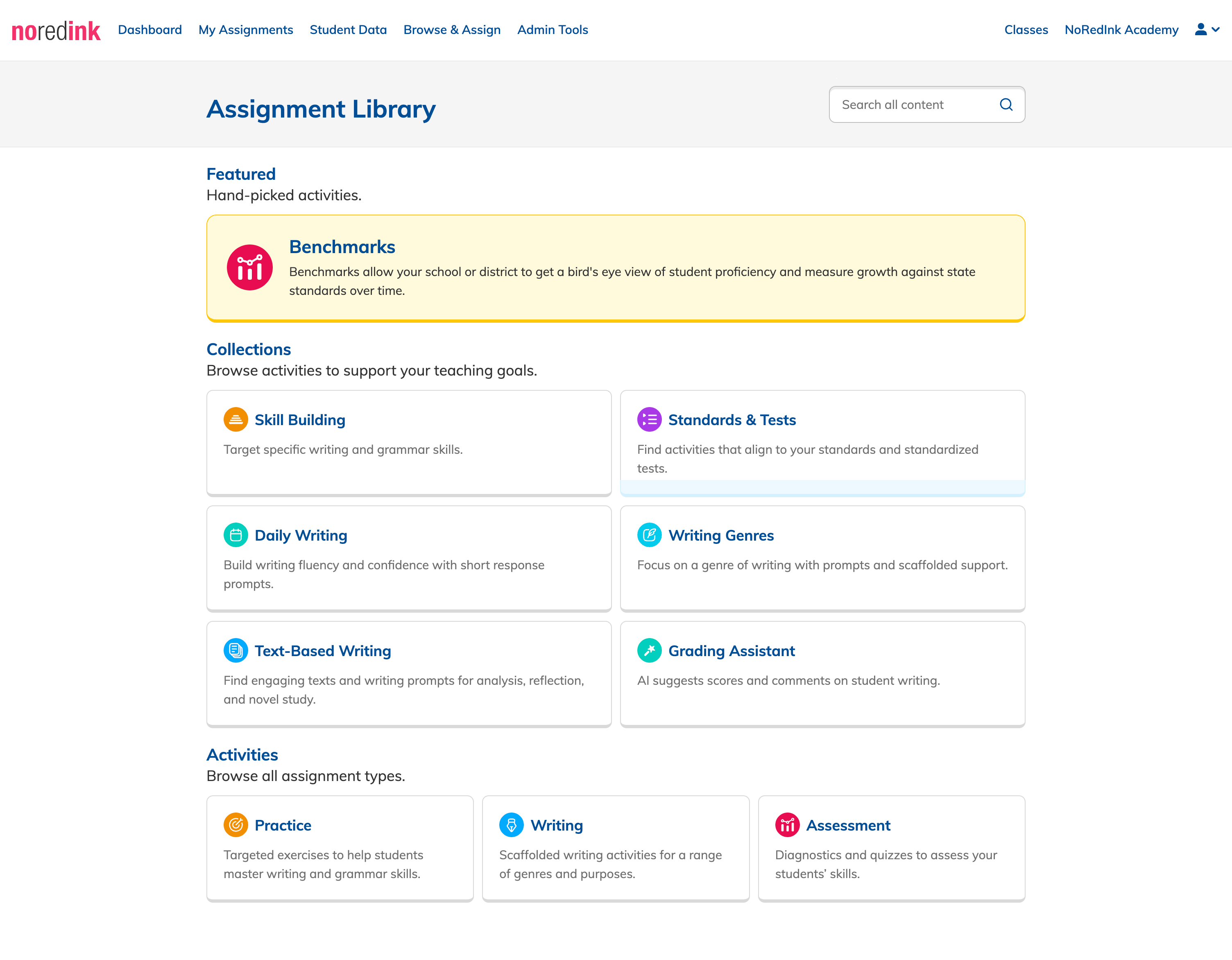Click the Practice target icon
This screenshot has height=960, width=1232.
236,825
